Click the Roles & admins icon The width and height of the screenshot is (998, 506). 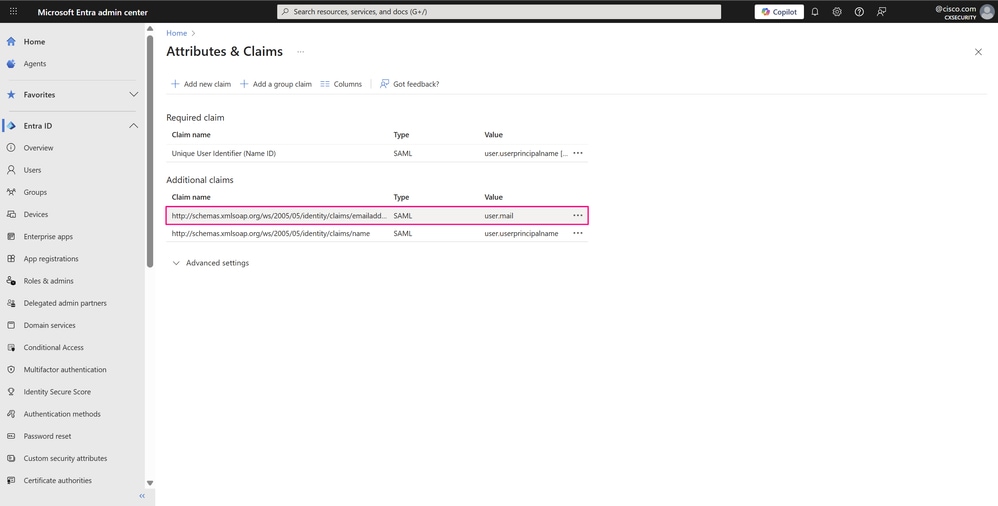[11, 281]
